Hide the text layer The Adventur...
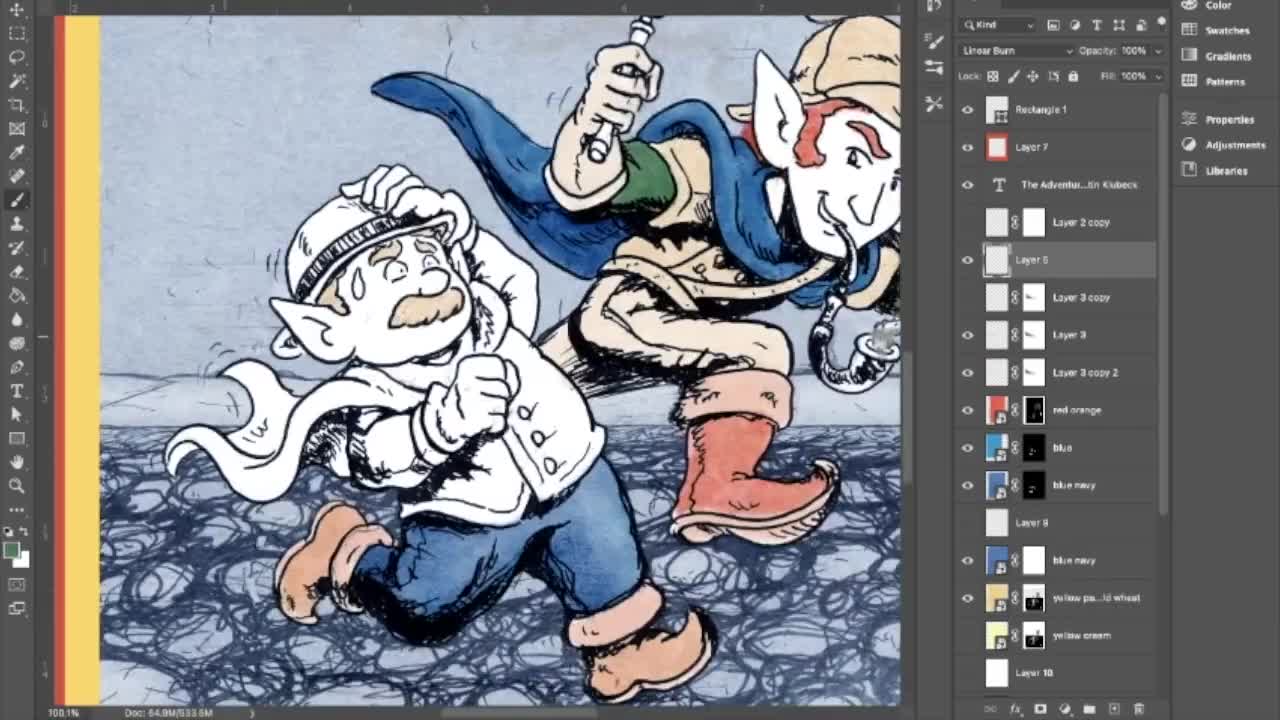The width and height of the screenshot is (1280, 720). [967, 185]
